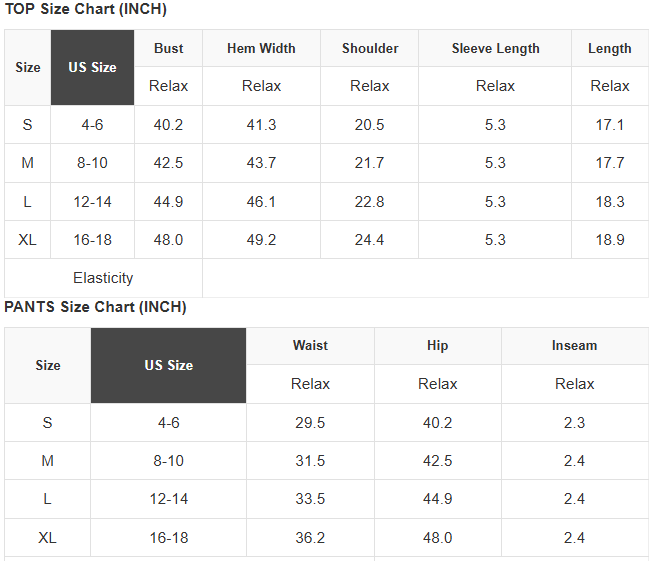Click the "Shoulder" column header
The image size is (652, 561).
(x=370, y=48)
